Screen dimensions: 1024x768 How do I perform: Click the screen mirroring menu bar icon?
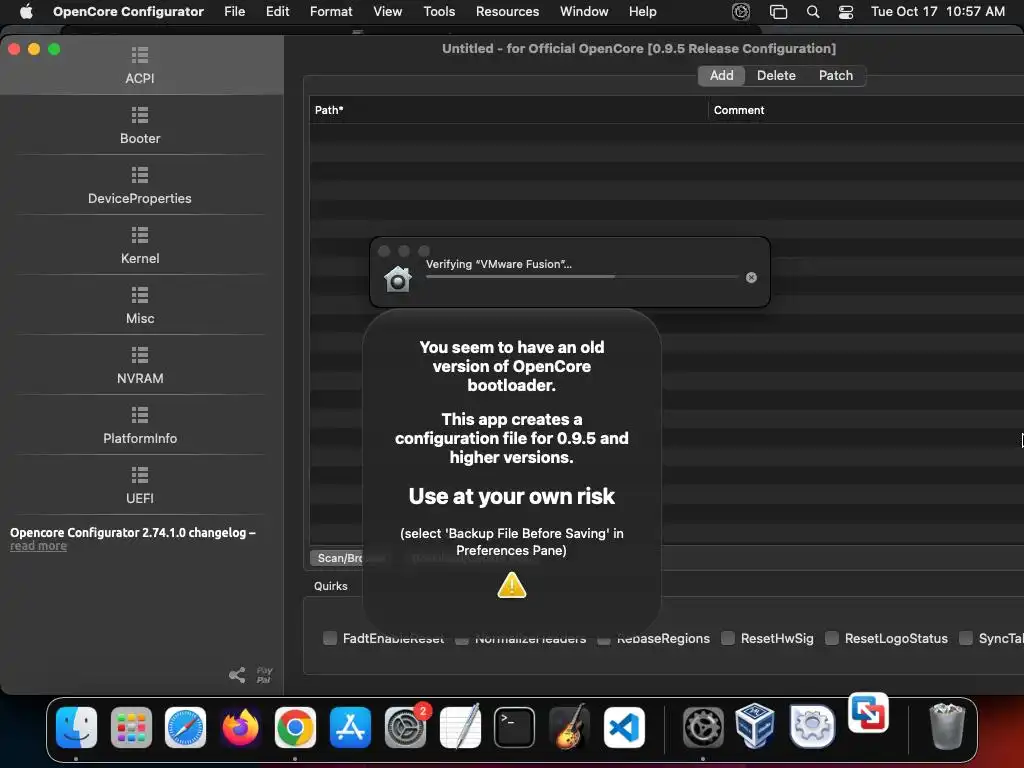click(778, 12)
